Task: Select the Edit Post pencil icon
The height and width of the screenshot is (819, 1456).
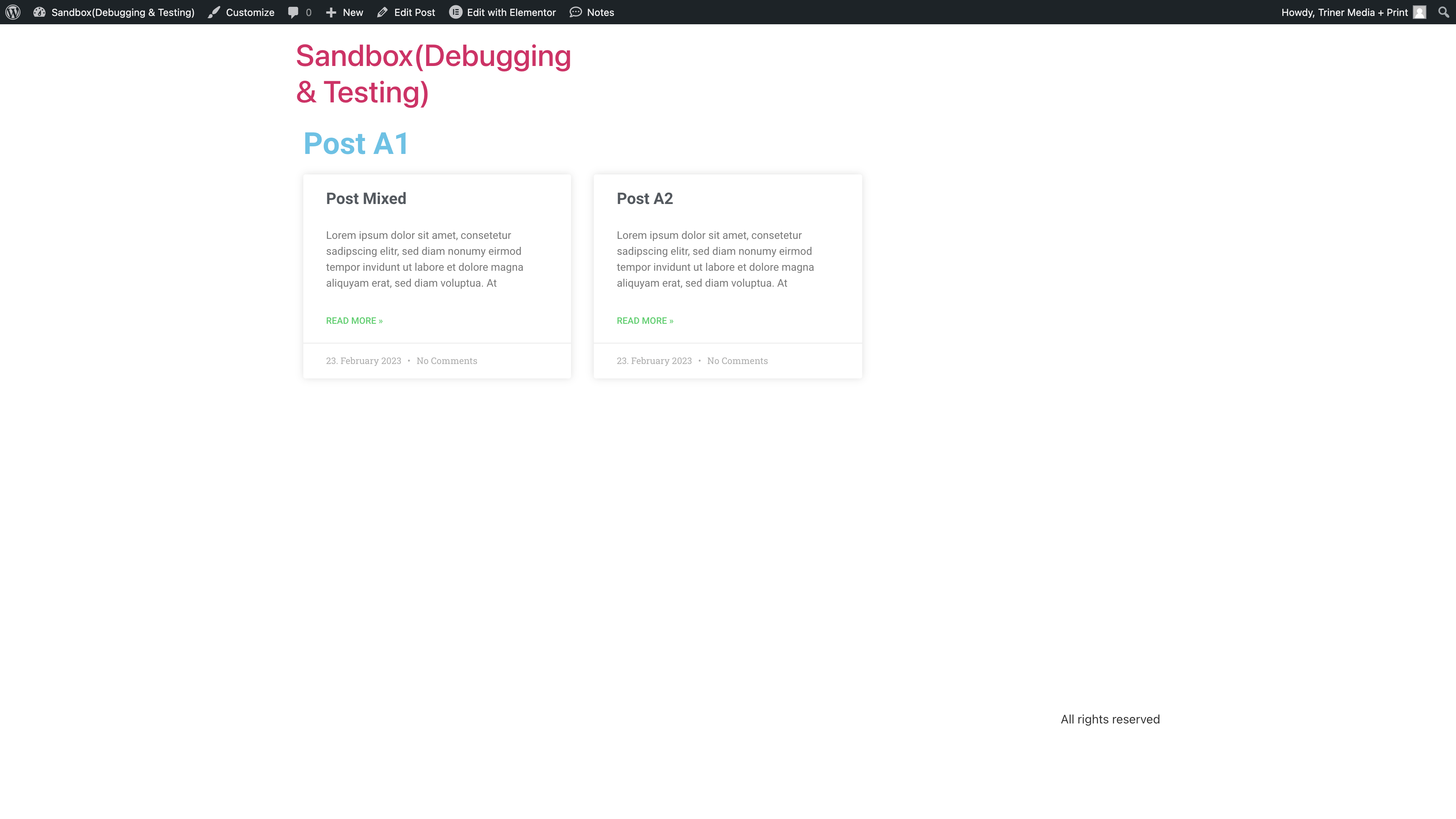Action: 383,12
